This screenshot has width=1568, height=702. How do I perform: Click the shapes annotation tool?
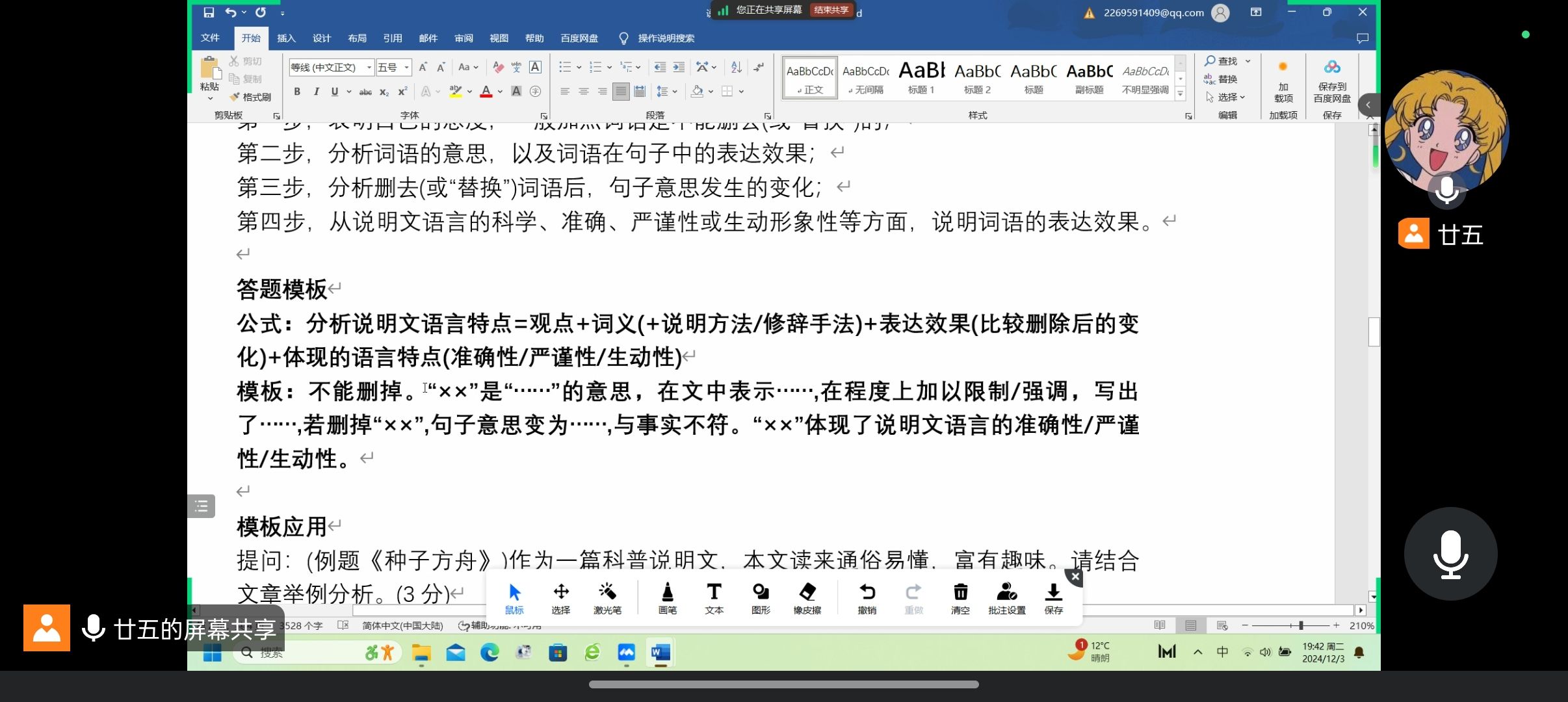(760, 597)
